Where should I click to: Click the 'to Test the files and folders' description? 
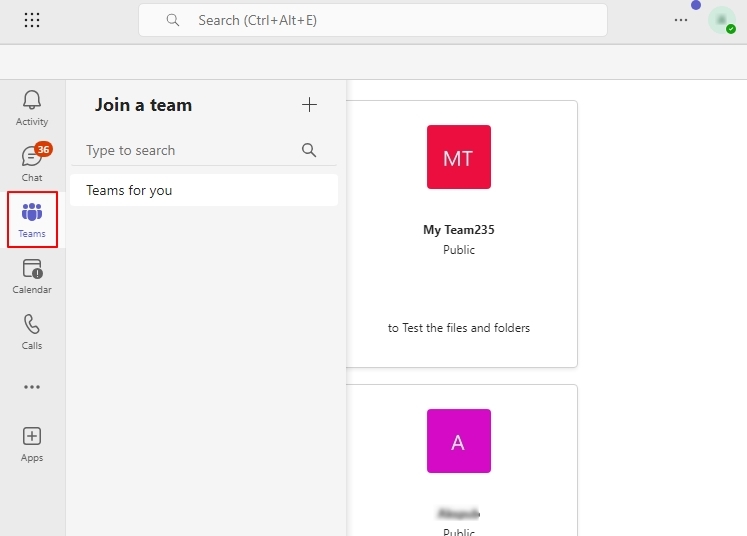459,328
